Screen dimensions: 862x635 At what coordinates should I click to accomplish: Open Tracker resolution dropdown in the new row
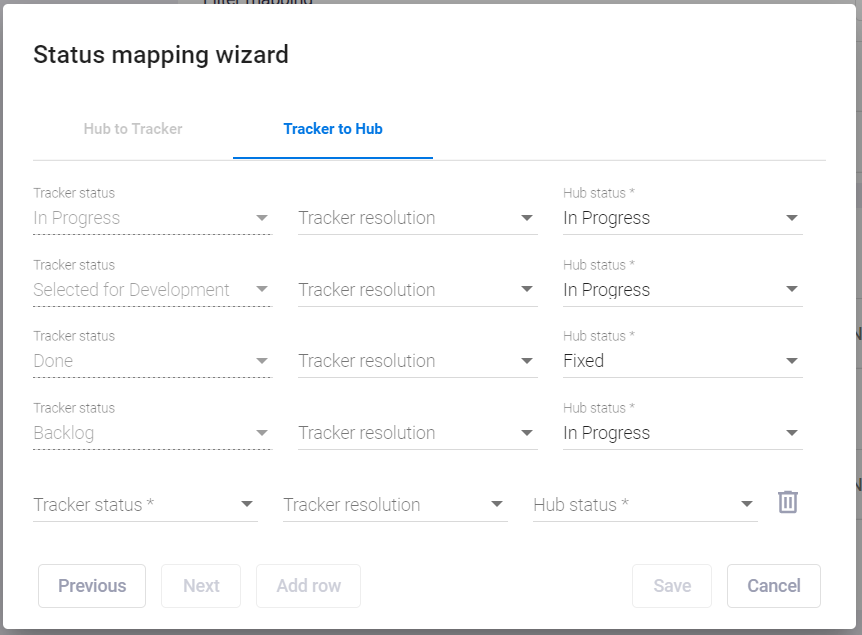395,505
